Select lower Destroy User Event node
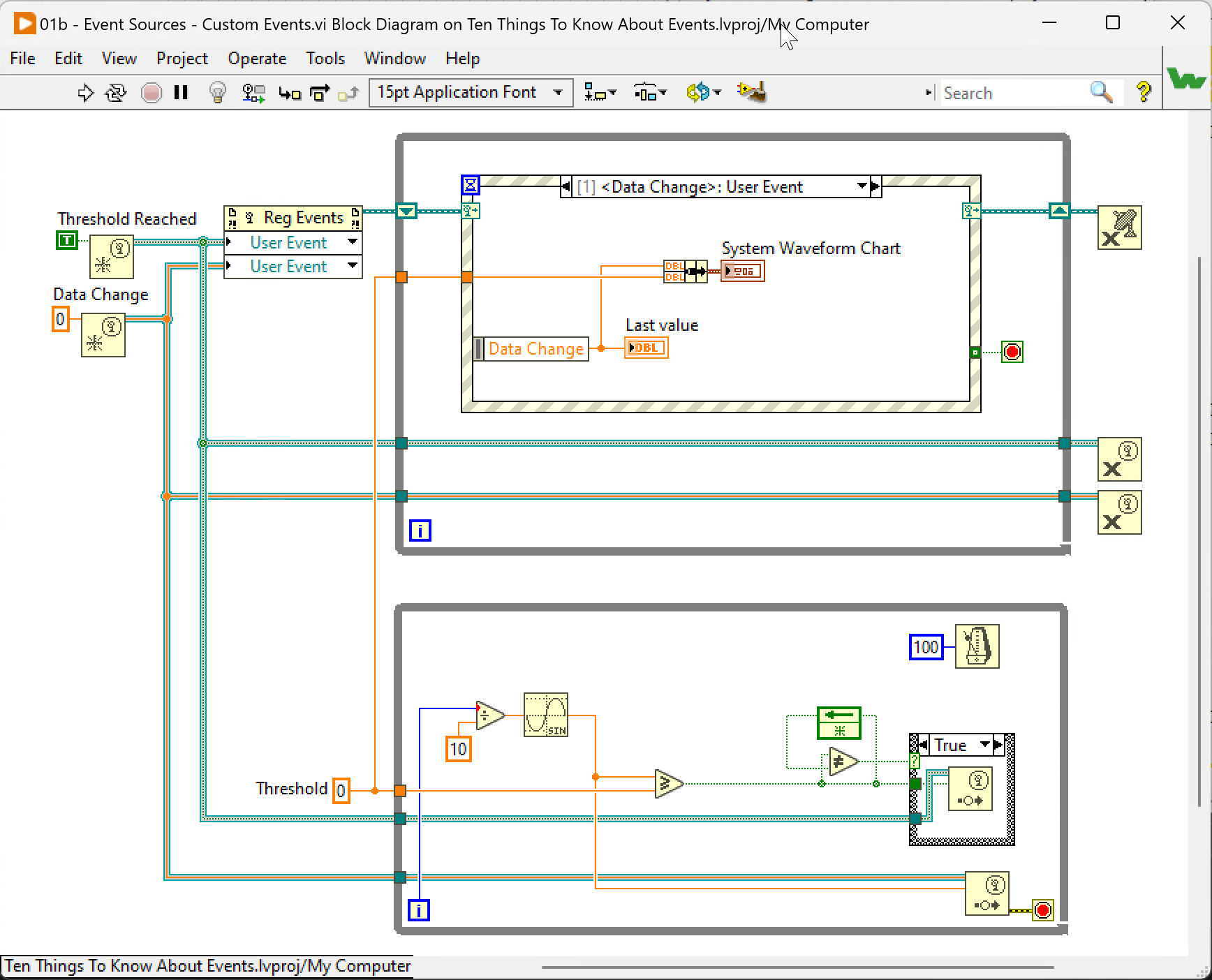The height and width of the screenshot is (980, 1212). (x=1120, y=512)
